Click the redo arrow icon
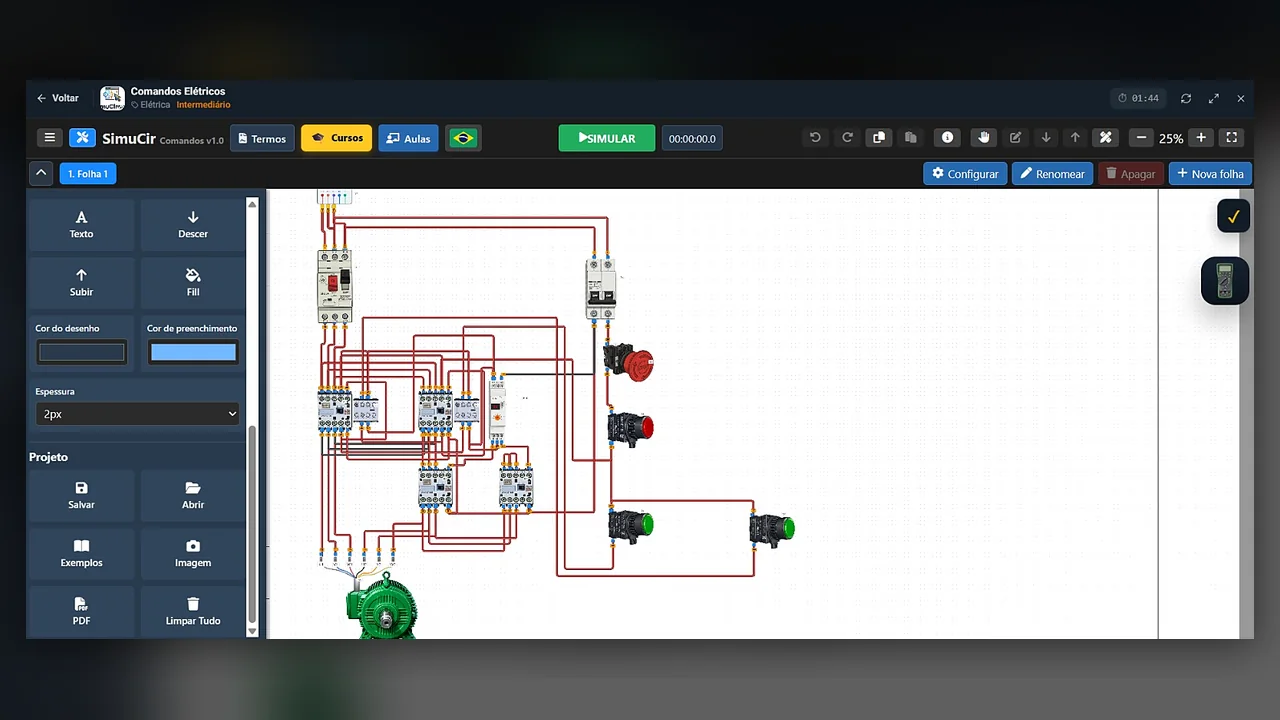 pos(847,138)
